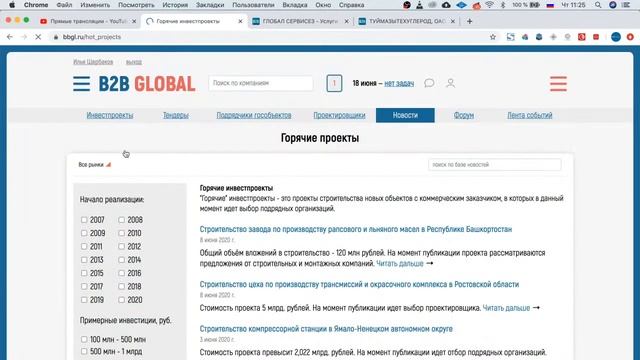
Task: Open the right red hamburger menu
Action: (x=558, y=84)
